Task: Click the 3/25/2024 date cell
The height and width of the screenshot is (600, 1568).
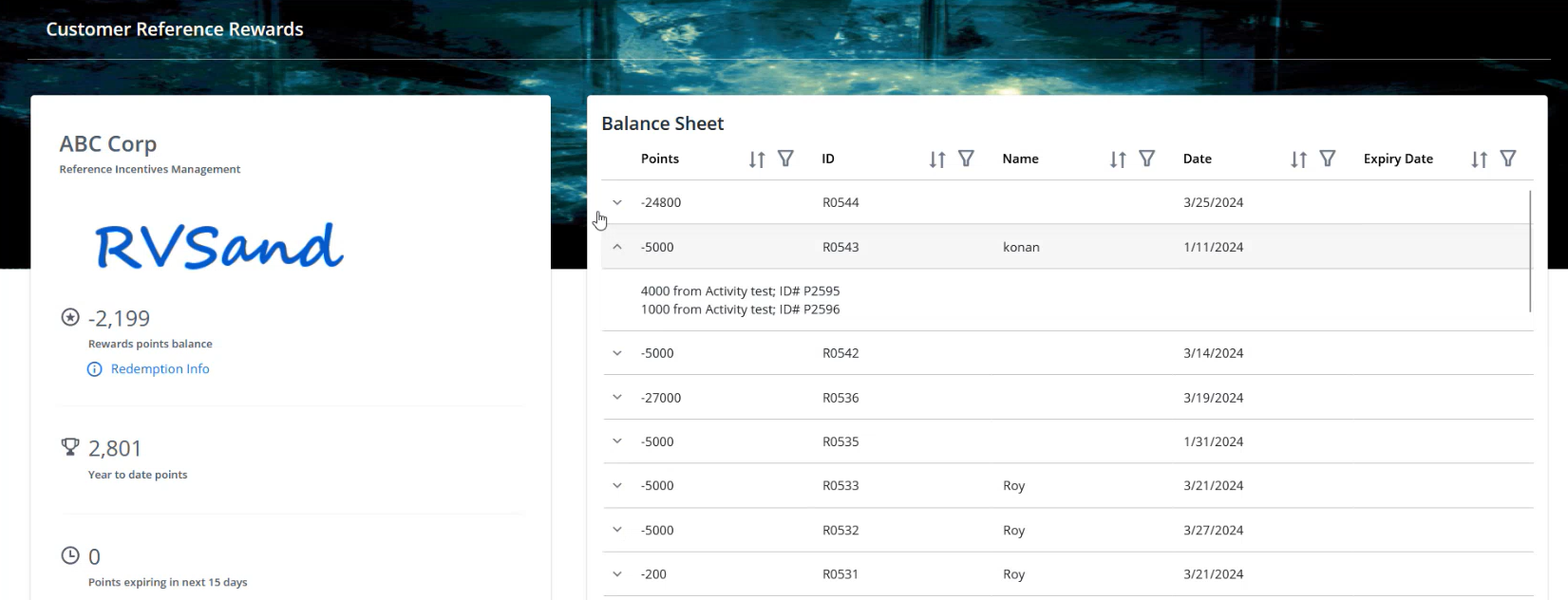Action: point(1213,202)
